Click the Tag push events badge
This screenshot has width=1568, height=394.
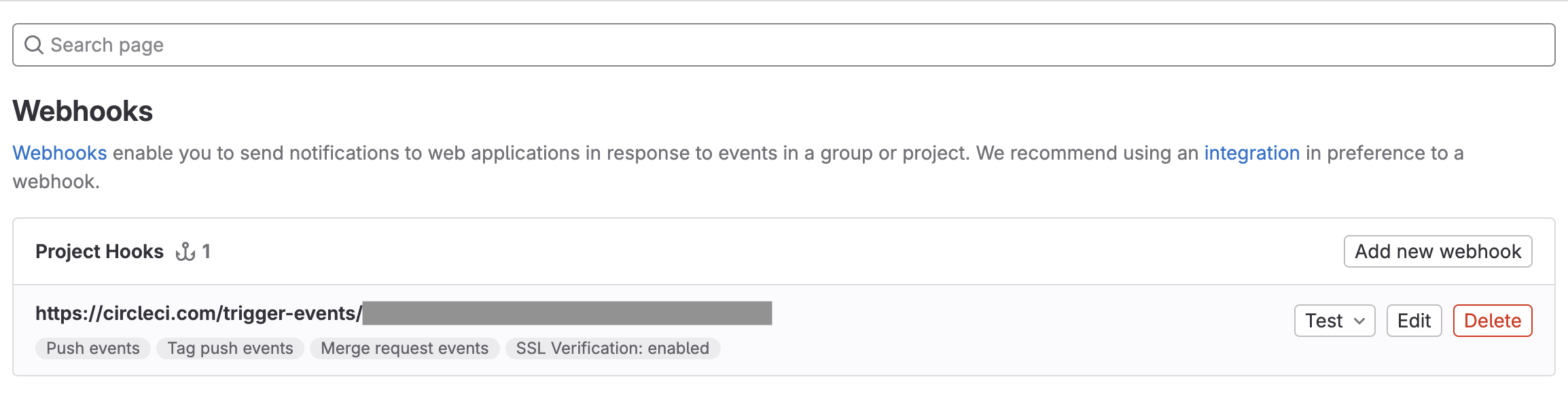[x=230, y=348]
